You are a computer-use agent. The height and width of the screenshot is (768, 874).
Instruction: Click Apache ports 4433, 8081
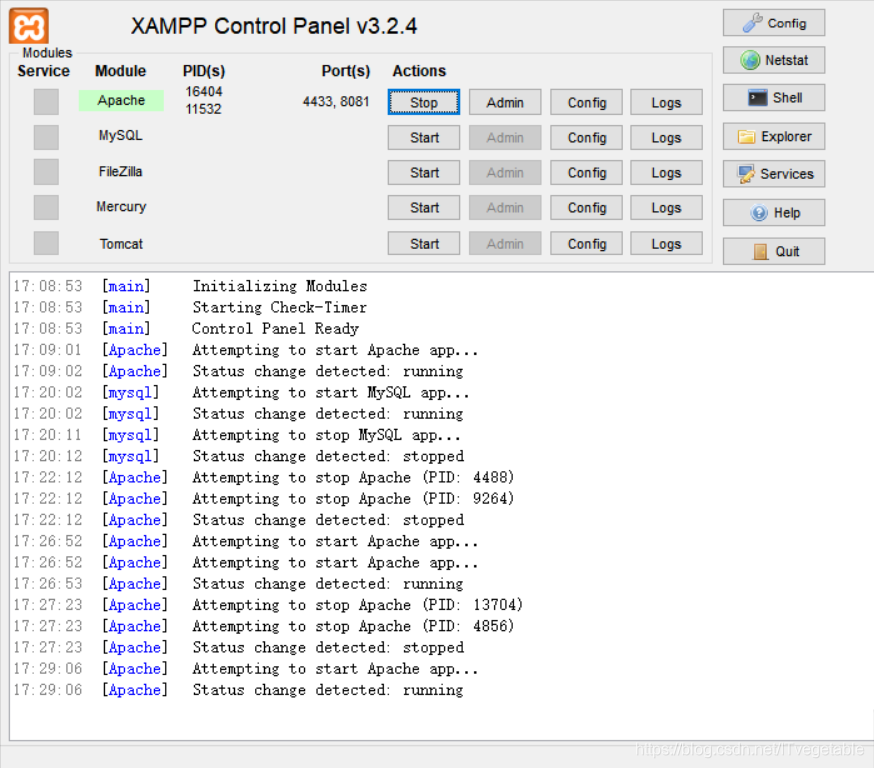coord(336,101)
